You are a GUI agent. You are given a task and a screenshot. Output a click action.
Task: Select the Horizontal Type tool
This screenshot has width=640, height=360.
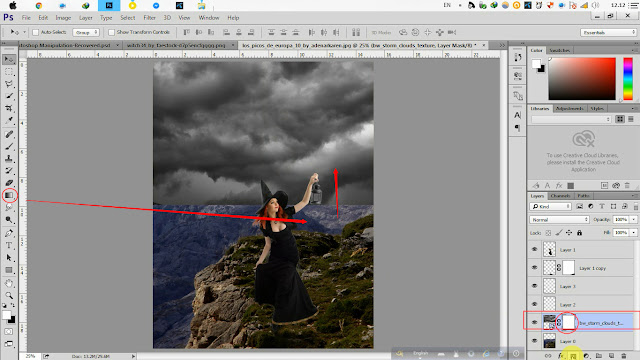(9, 246)
